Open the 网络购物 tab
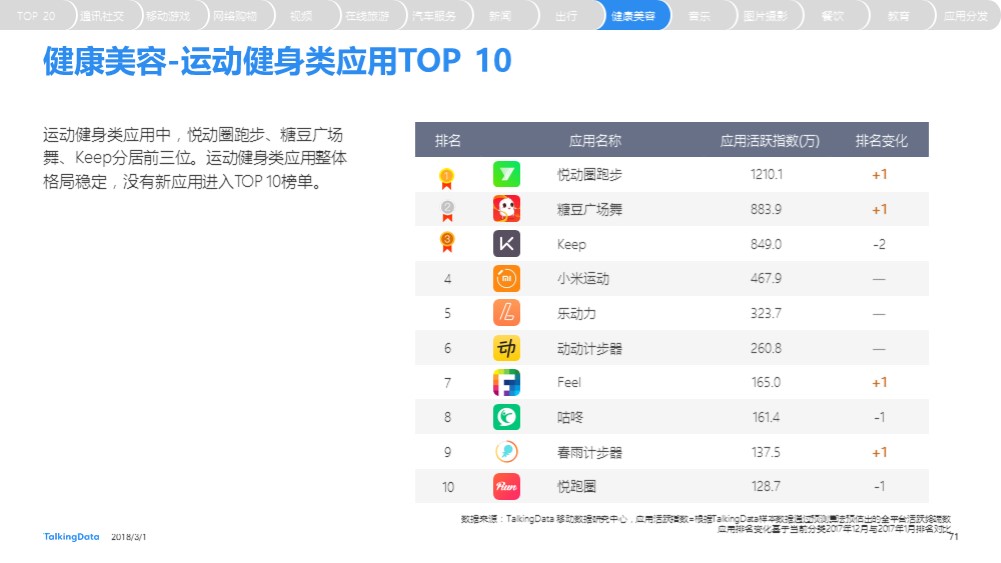The image size is (1001, 563). (x=234, y=16)
